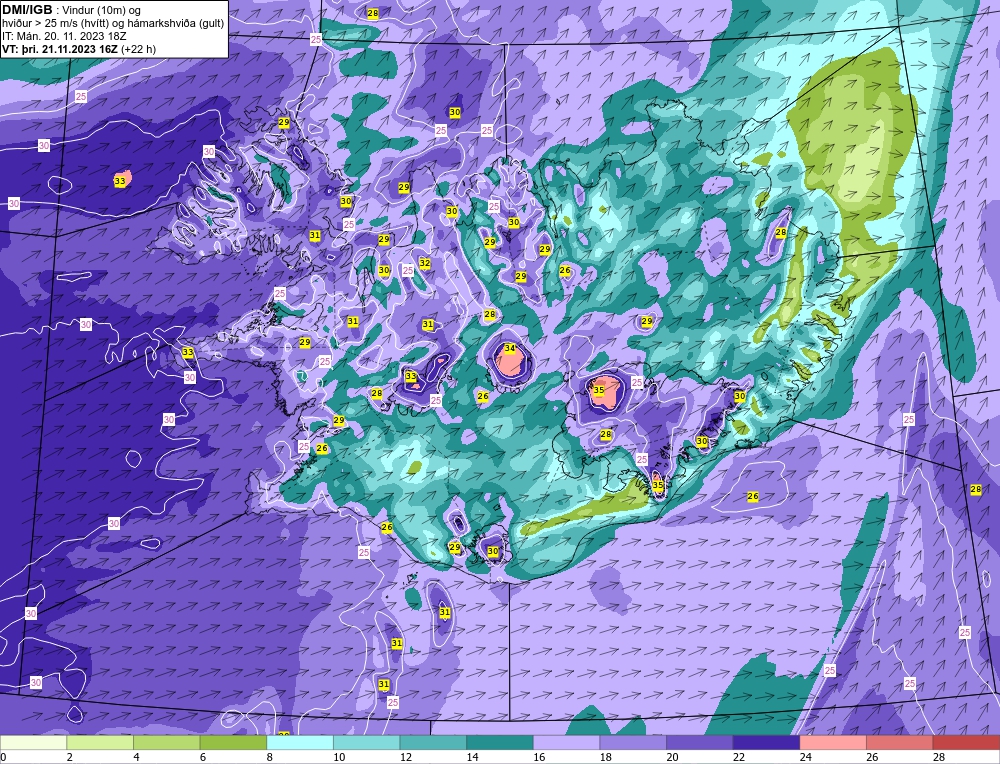1000x764 pixels.
Task: Click the yellow "32" maximum gust label
Action: click(425, 263)
